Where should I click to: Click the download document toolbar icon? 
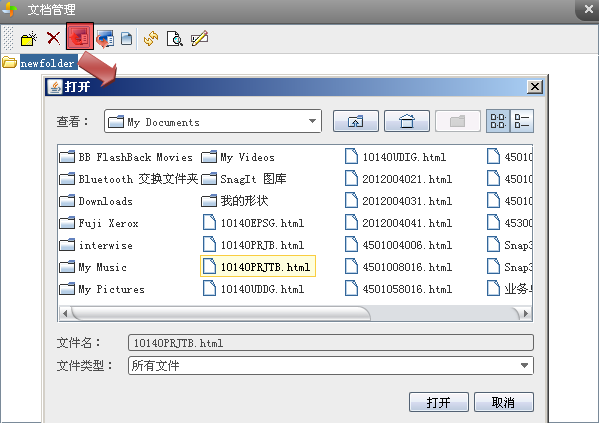105,39
